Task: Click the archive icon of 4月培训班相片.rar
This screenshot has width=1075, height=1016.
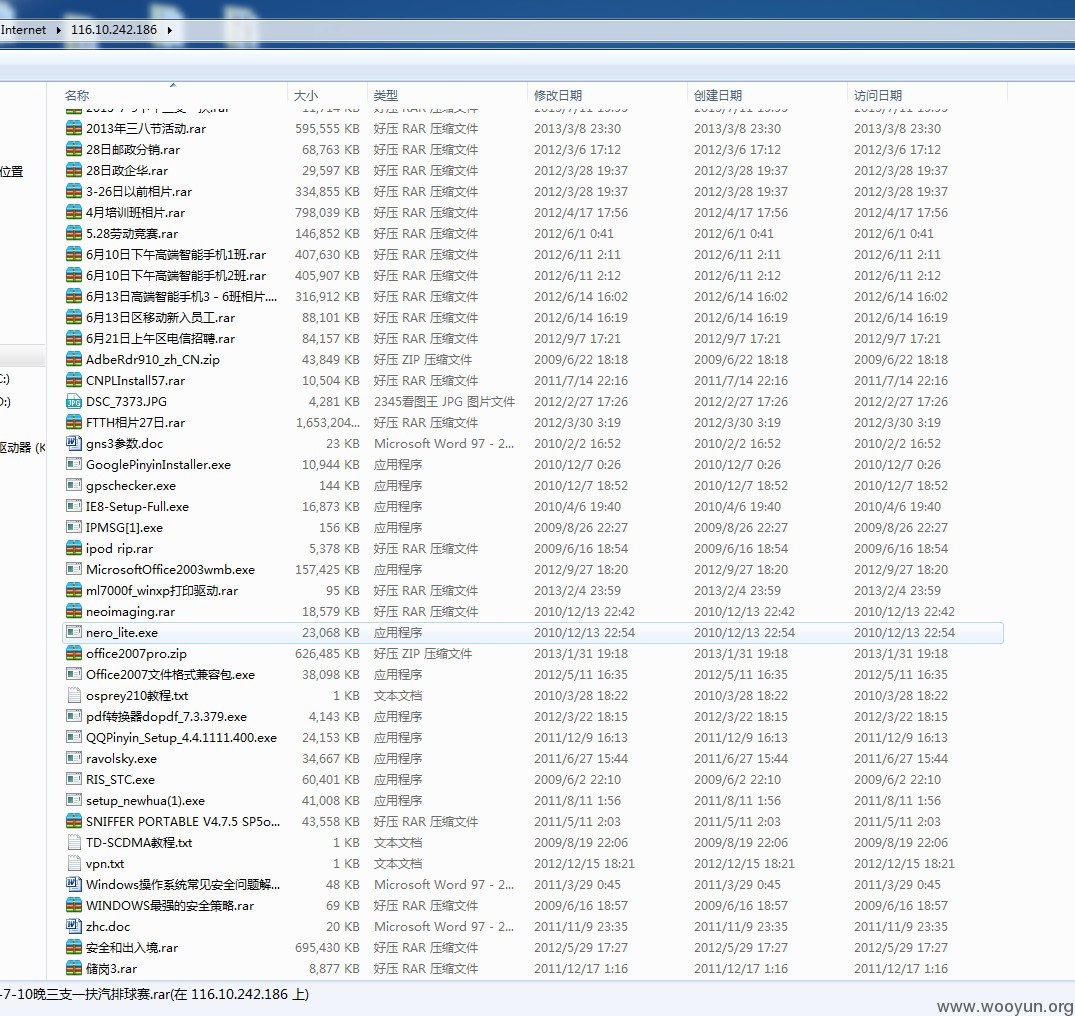Action: 73,213
